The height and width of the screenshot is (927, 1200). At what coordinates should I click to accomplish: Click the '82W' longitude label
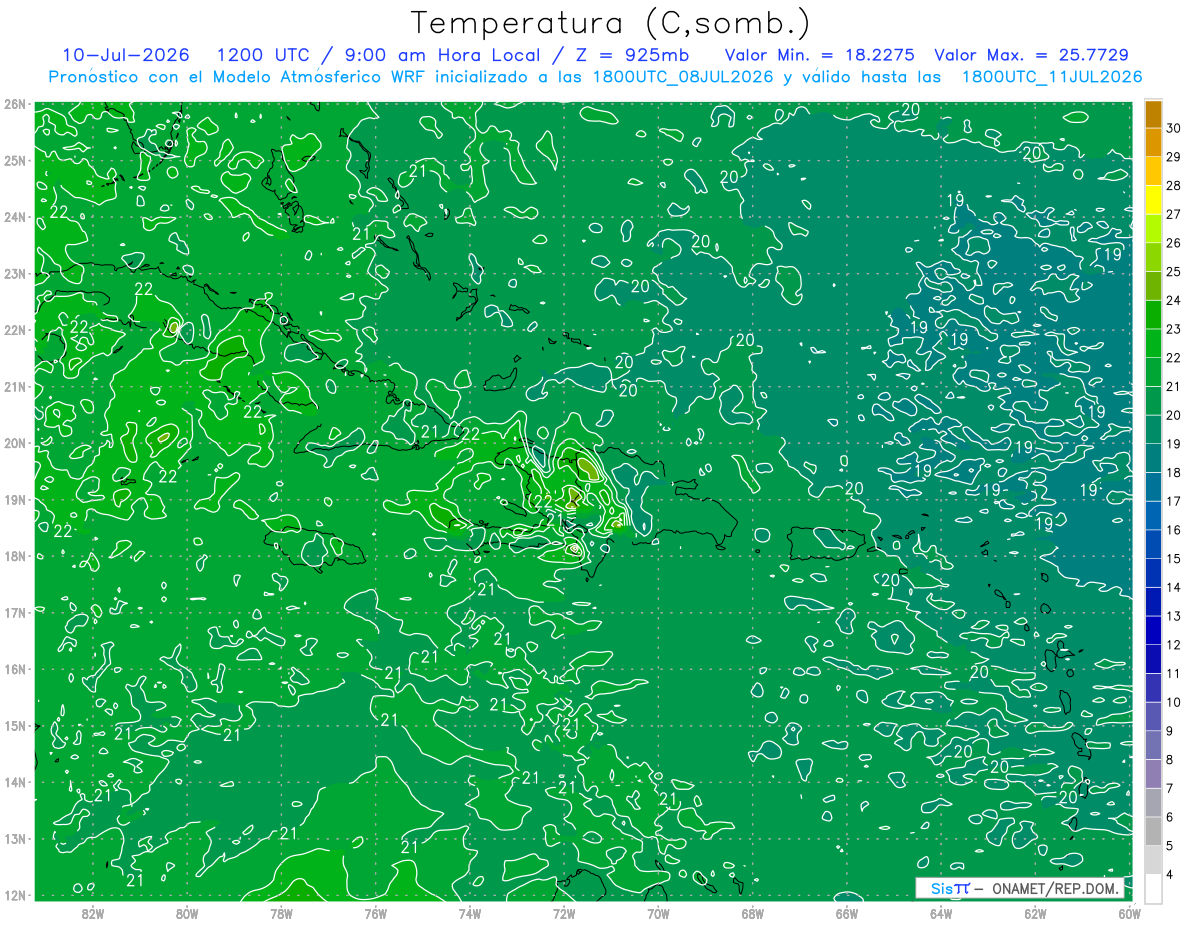tap(92, 913)
